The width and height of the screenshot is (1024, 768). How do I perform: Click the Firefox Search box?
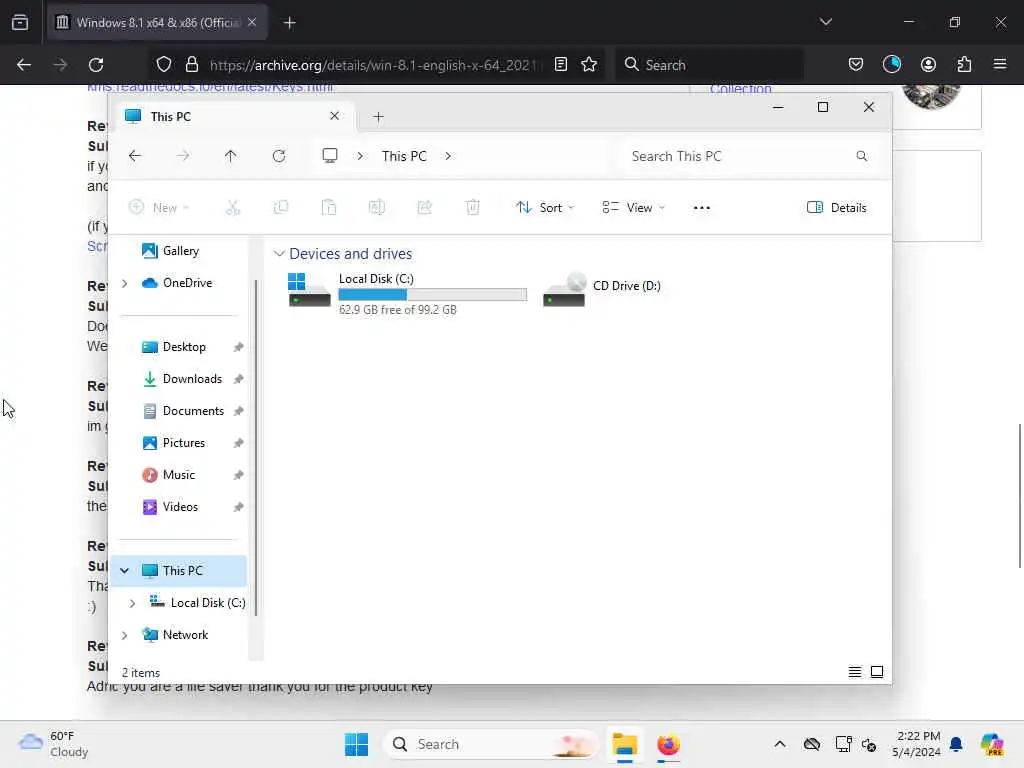(x=709, y=65)
